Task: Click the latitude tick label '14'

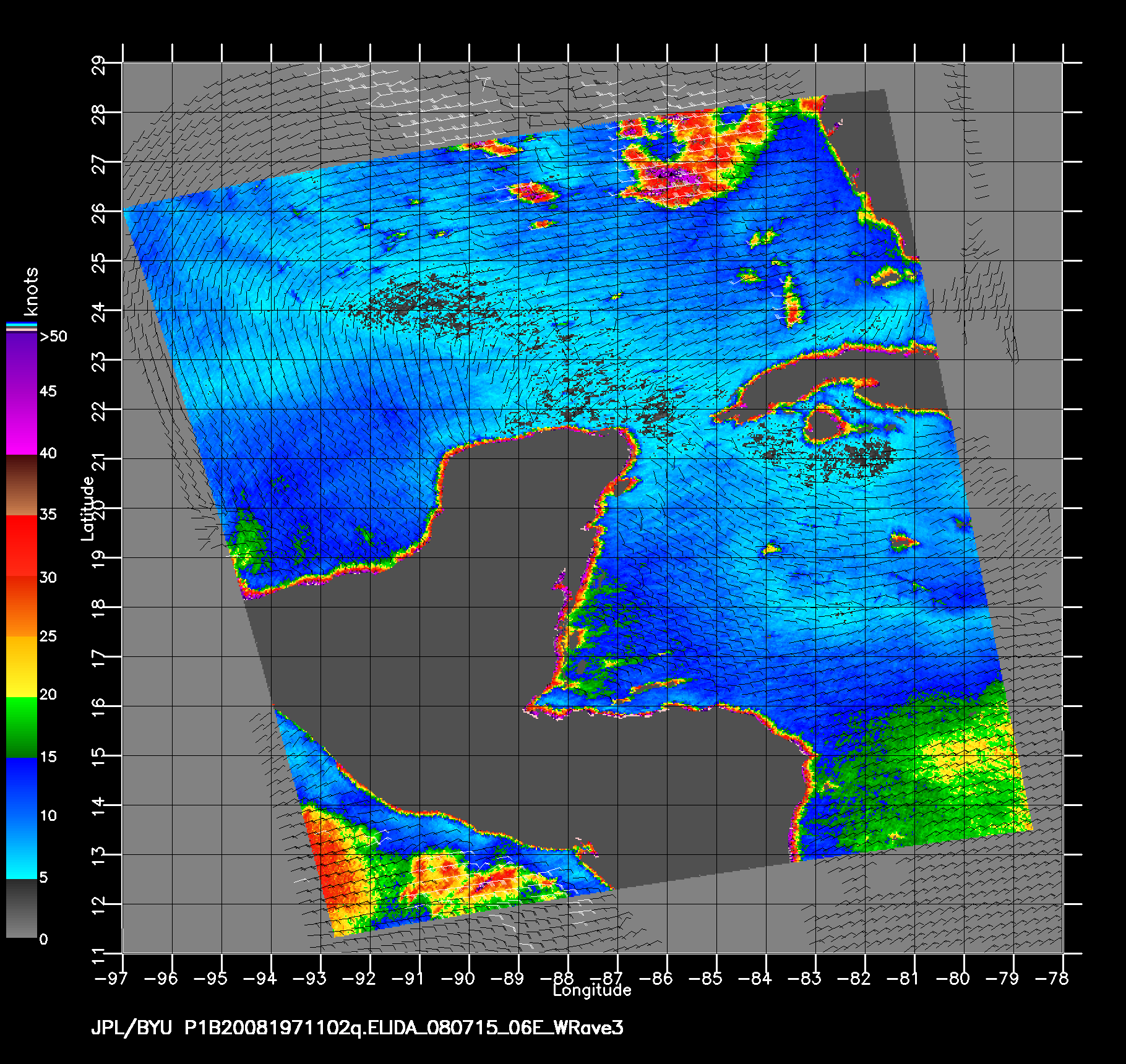Action: pos(99,806)
